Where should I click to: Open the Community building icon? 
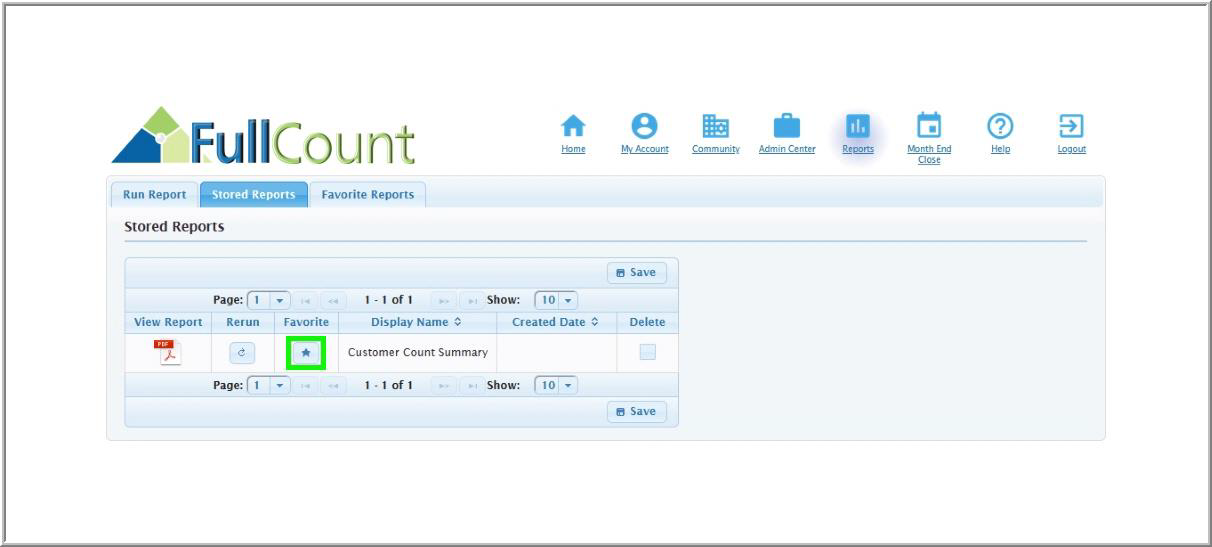pos(716,127)
